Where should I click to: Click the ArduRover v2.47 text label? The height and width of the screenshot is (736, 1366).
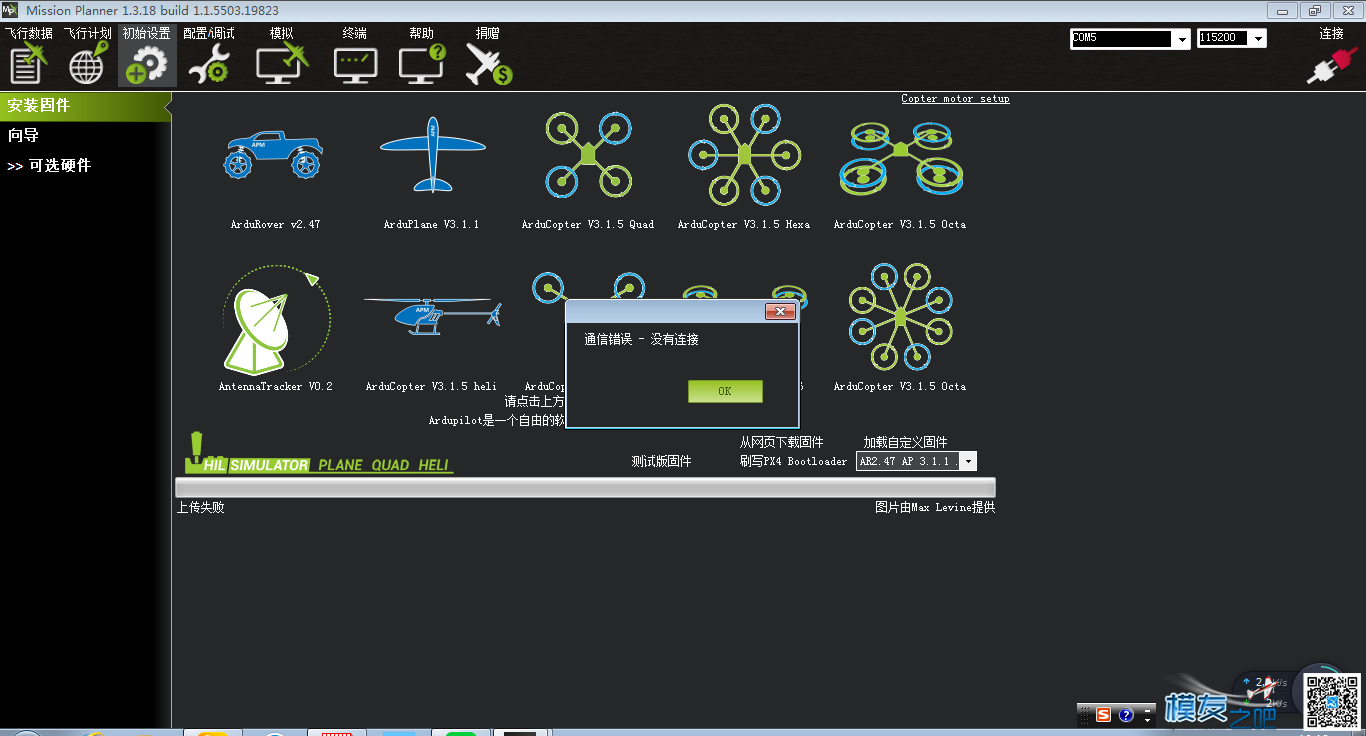[x=275, y=225]
